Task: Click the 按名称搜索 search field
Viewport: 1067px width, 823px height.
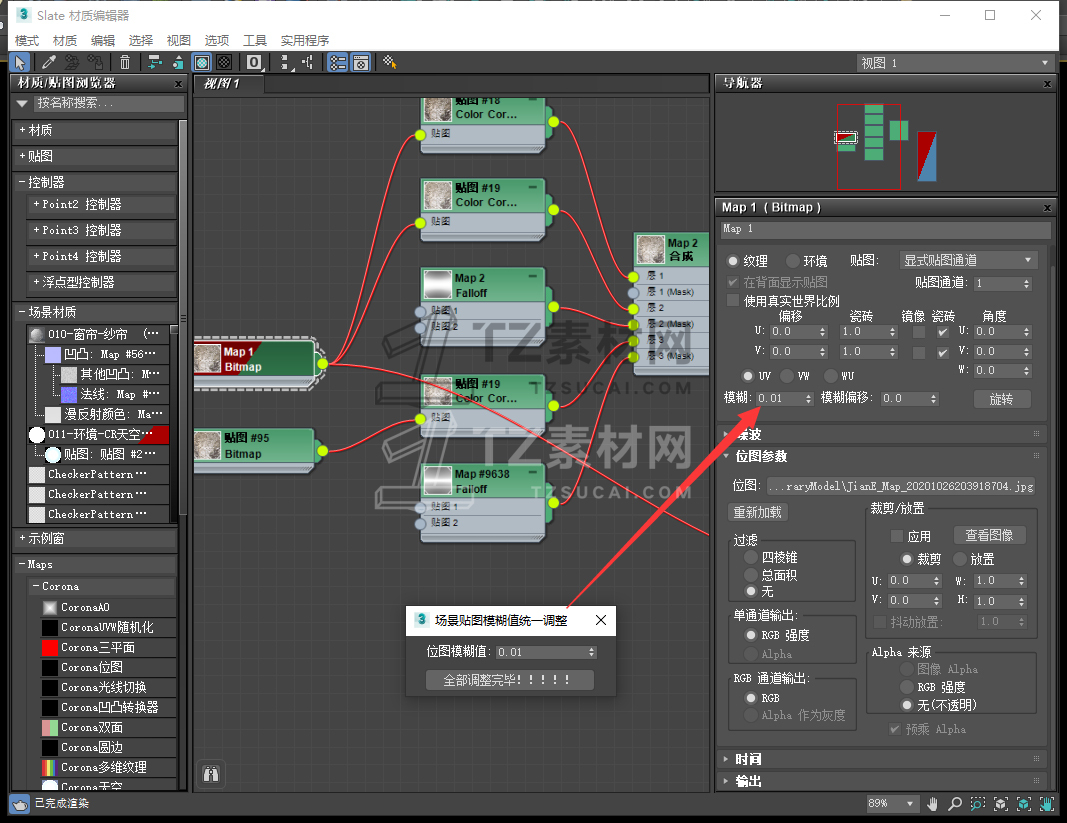Action: click(109, 103)
